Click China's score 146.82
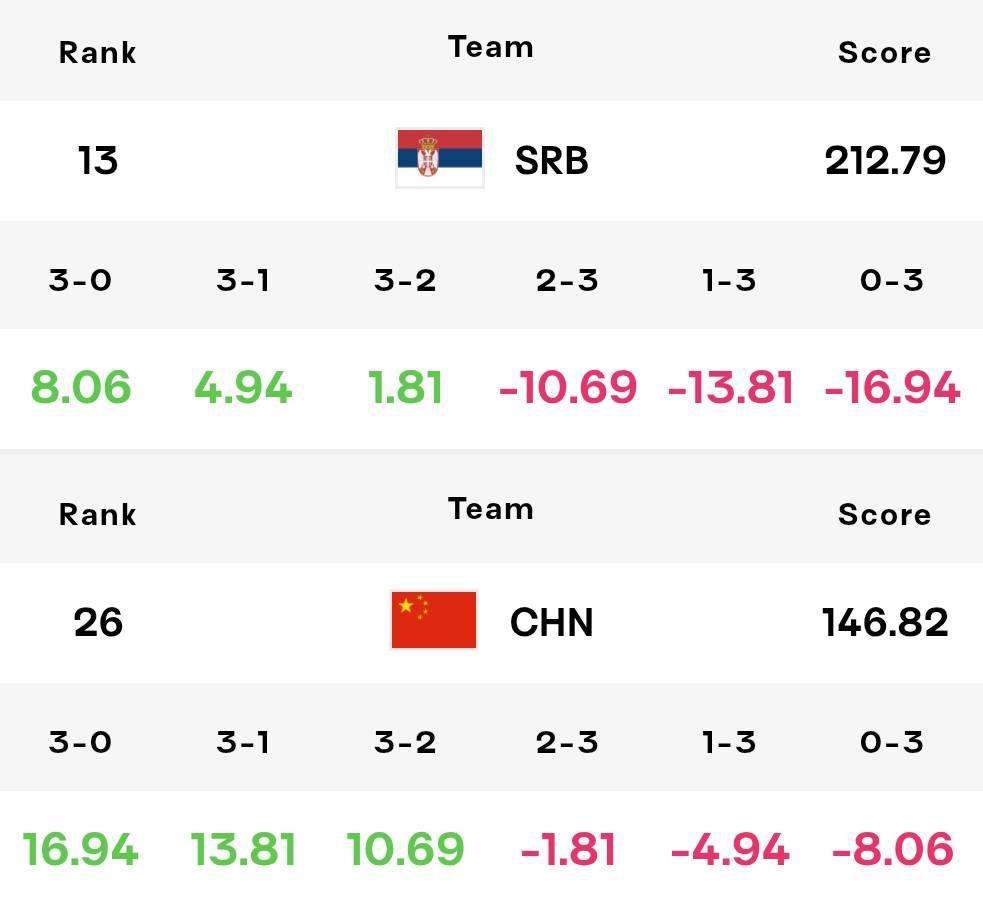 coord(885,622)
